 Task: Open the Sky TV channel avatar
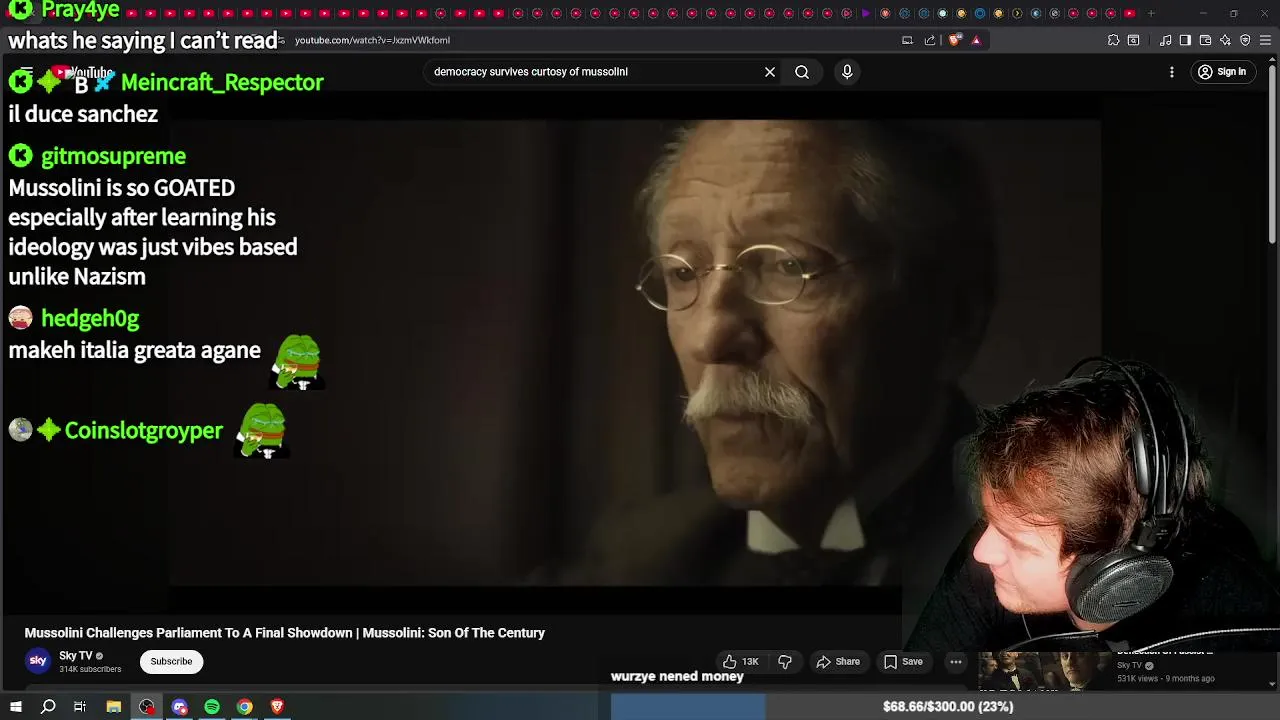click(x=38, y=661)
